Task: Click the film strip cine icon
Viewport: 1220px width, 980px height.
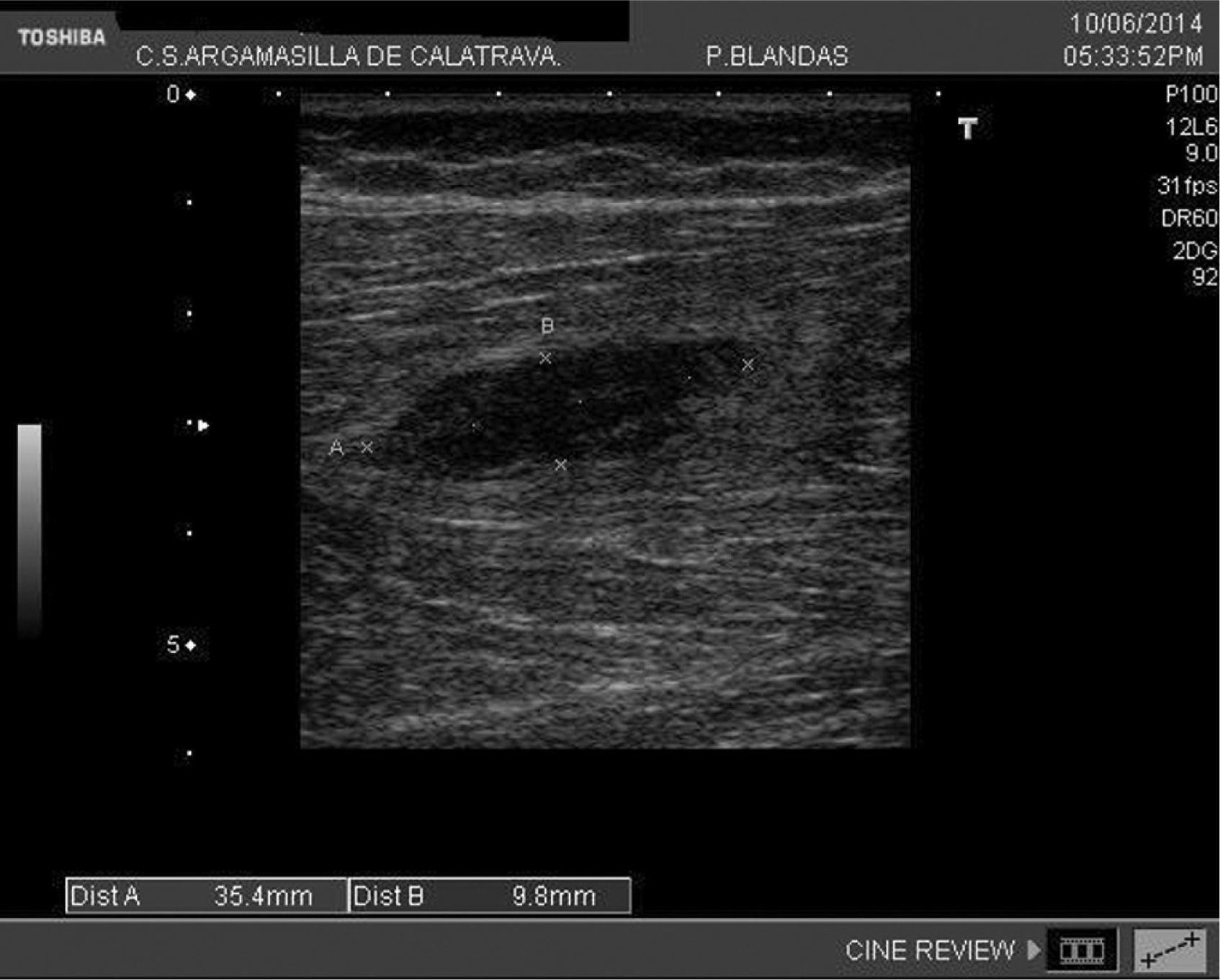Action: coord(1082,950)
